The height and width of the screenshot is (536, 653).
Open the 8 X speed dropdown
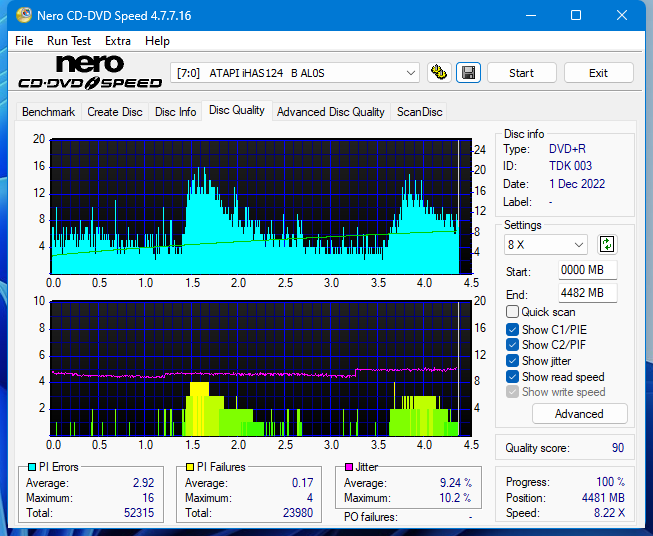[x=546, y=244]
